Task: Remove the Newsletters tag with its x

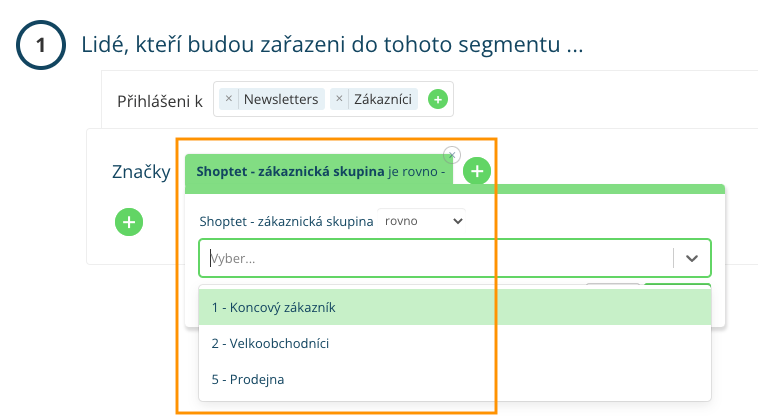Action: [x=229, y=99]
